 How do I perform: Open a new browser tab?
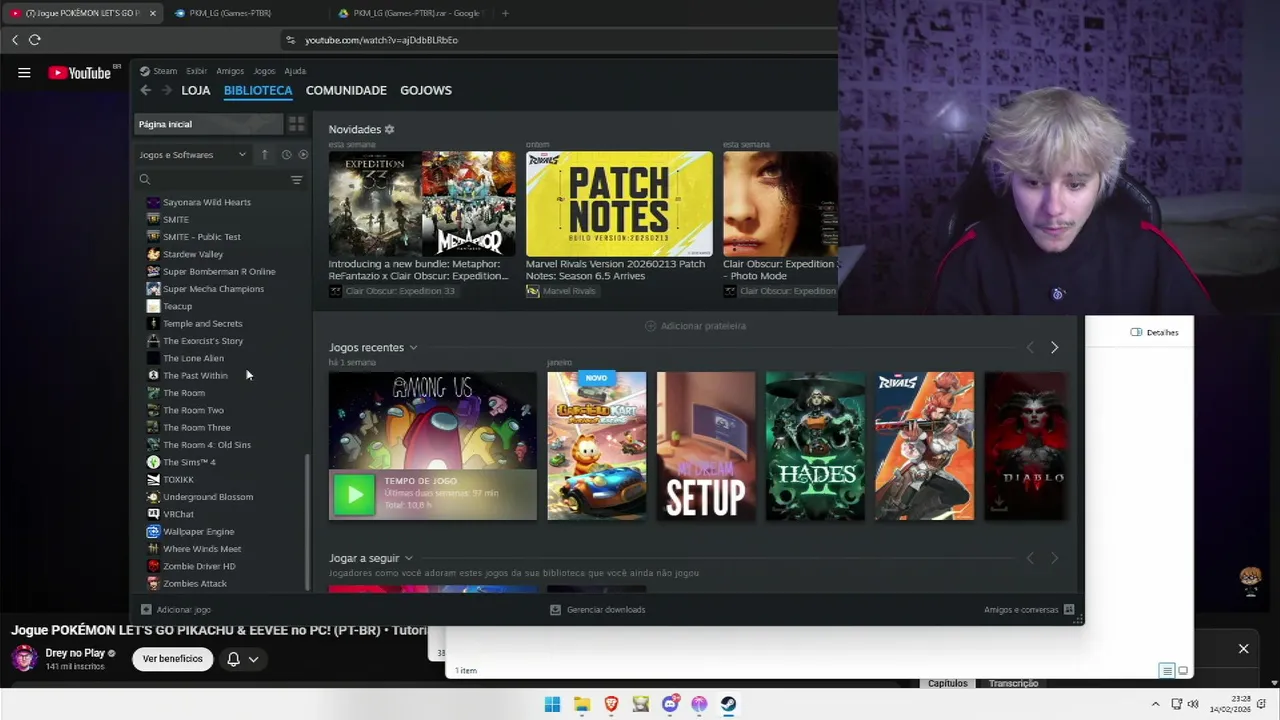click(505, 13)
